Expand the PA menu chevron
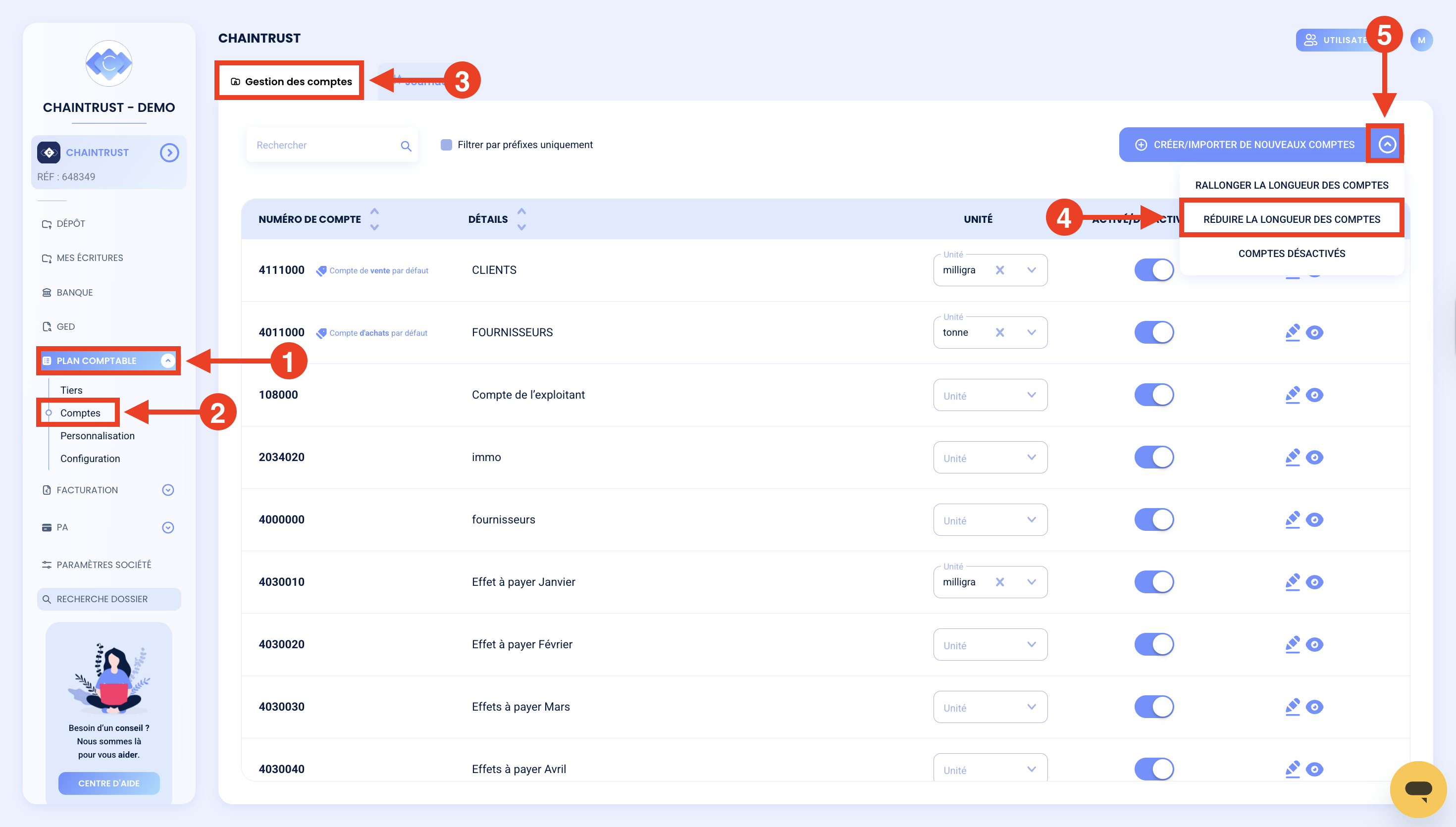Image resolution: width=1456 pixels, height=827 pixels. click(168, 528)
